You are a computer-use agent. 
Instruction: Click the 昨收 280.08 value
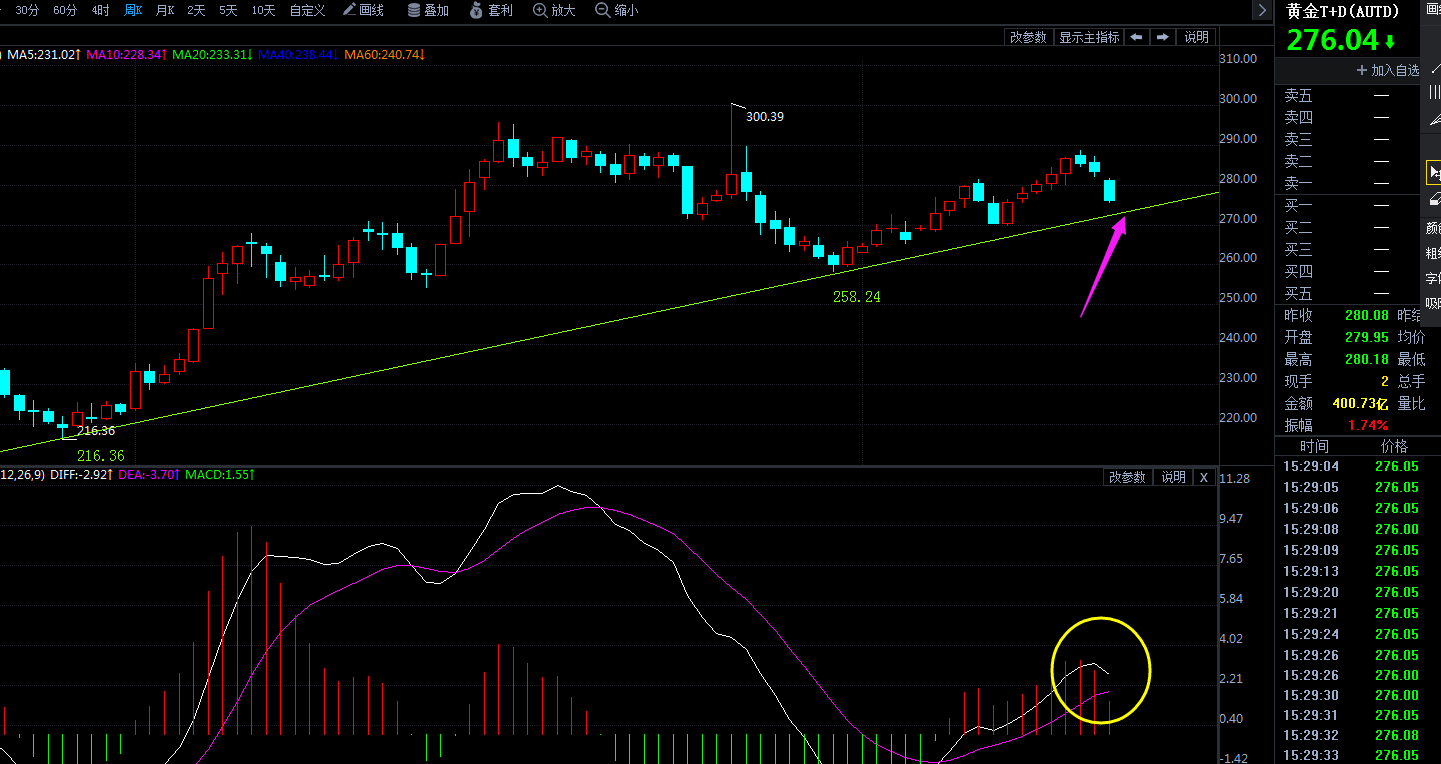click(1367, 315)
